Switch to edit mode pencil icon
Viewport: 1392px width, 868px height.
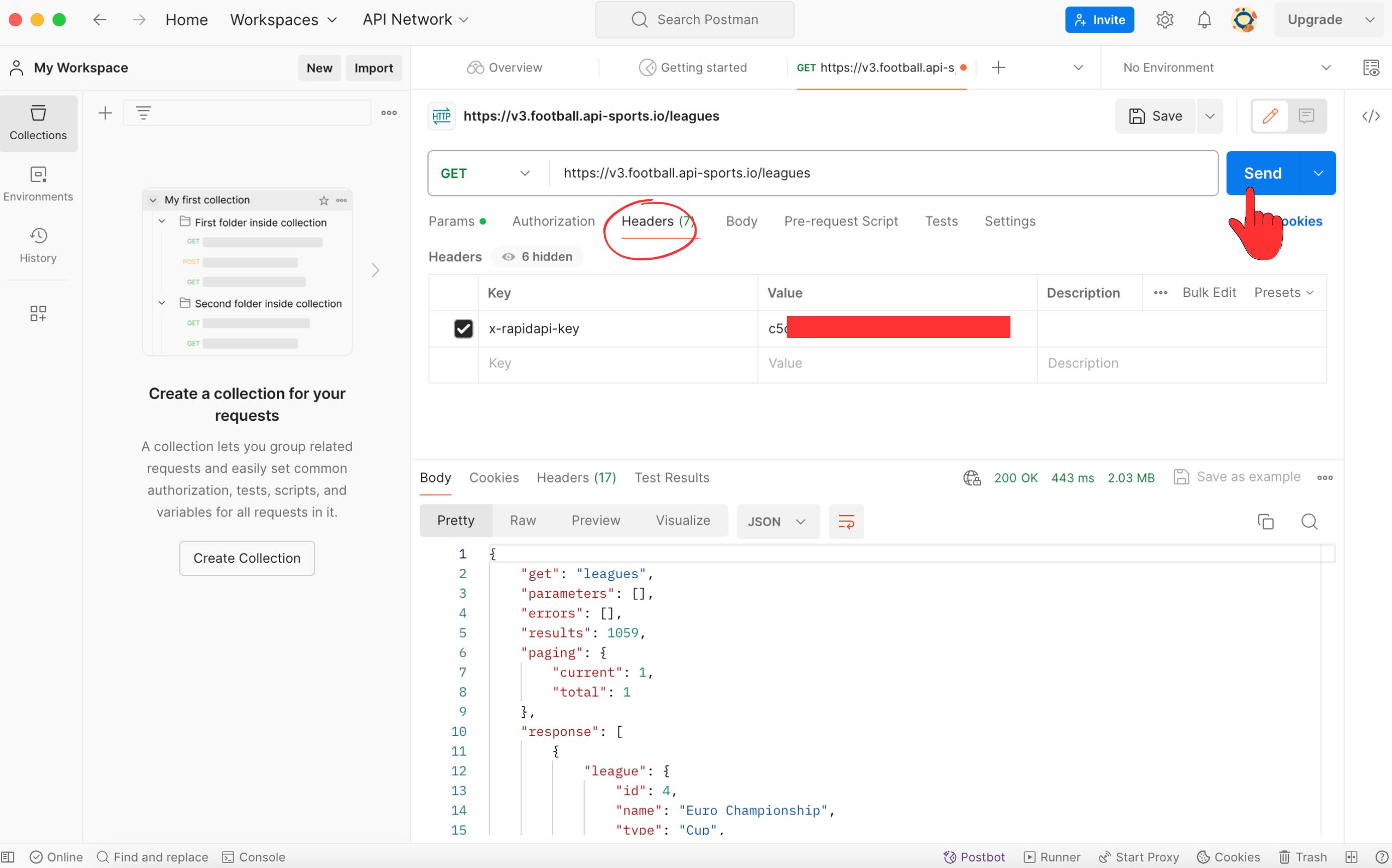[1270, 116]
